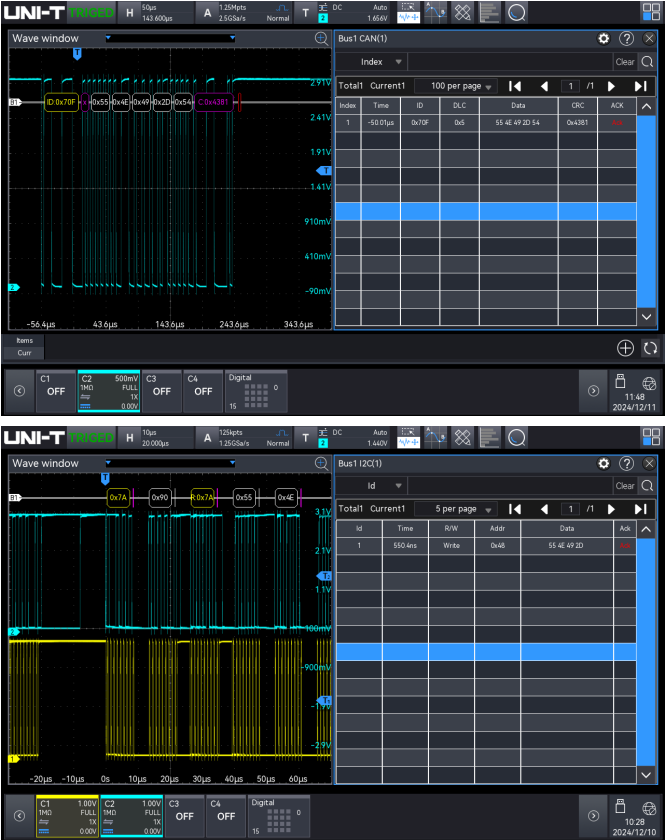
Task: Open help icon in Bus1 I2C panel
Action: [627, 464]
